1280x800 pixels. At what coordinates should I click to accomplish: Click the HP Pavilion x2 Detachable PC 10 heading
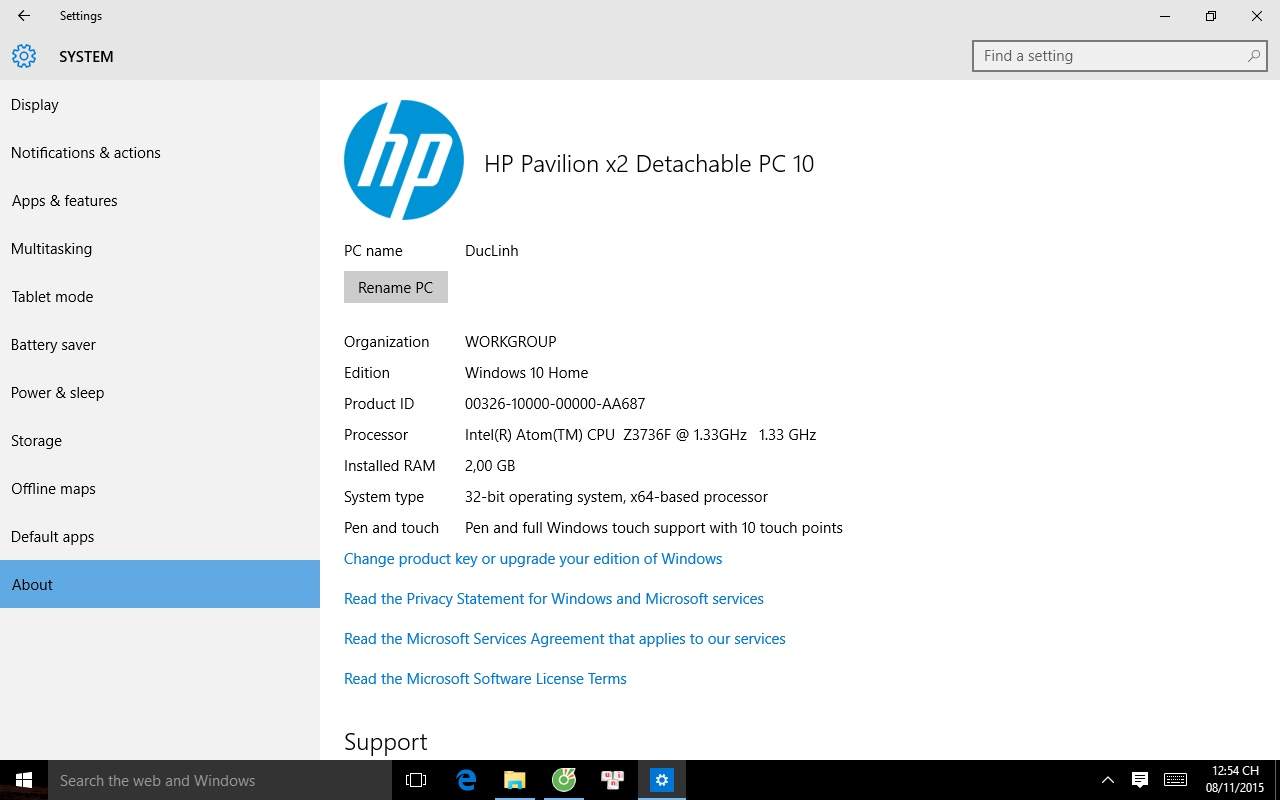tap(649, 164)
